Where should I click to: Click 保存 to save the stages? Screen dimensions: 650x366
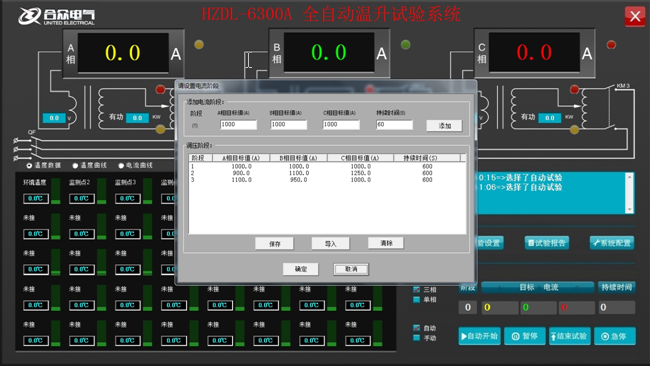[274, 244]
